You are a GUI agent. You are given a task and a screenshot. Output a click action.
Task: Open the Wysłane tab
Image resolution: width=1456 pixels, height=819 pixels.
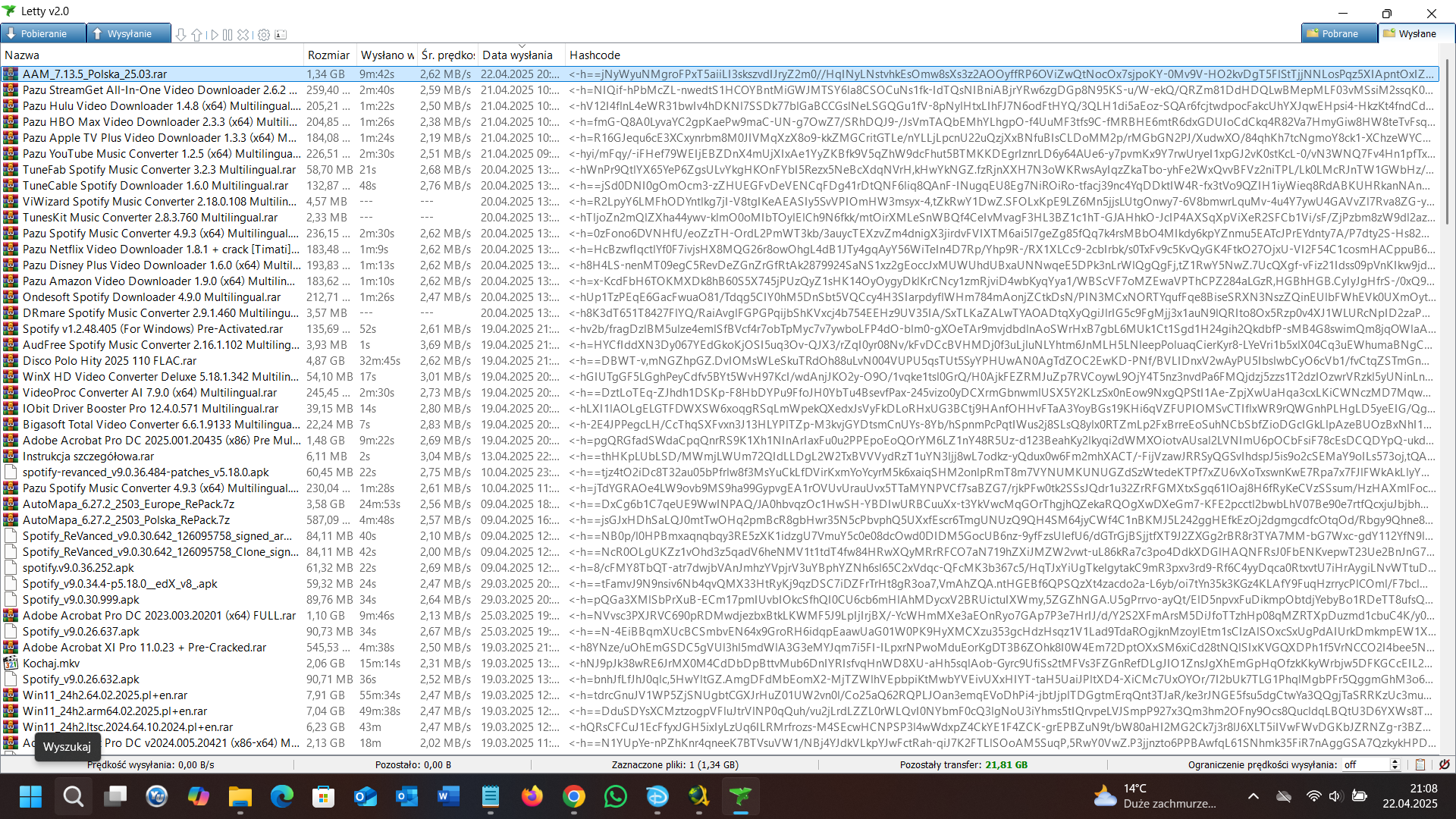(x=1417, y=33)
